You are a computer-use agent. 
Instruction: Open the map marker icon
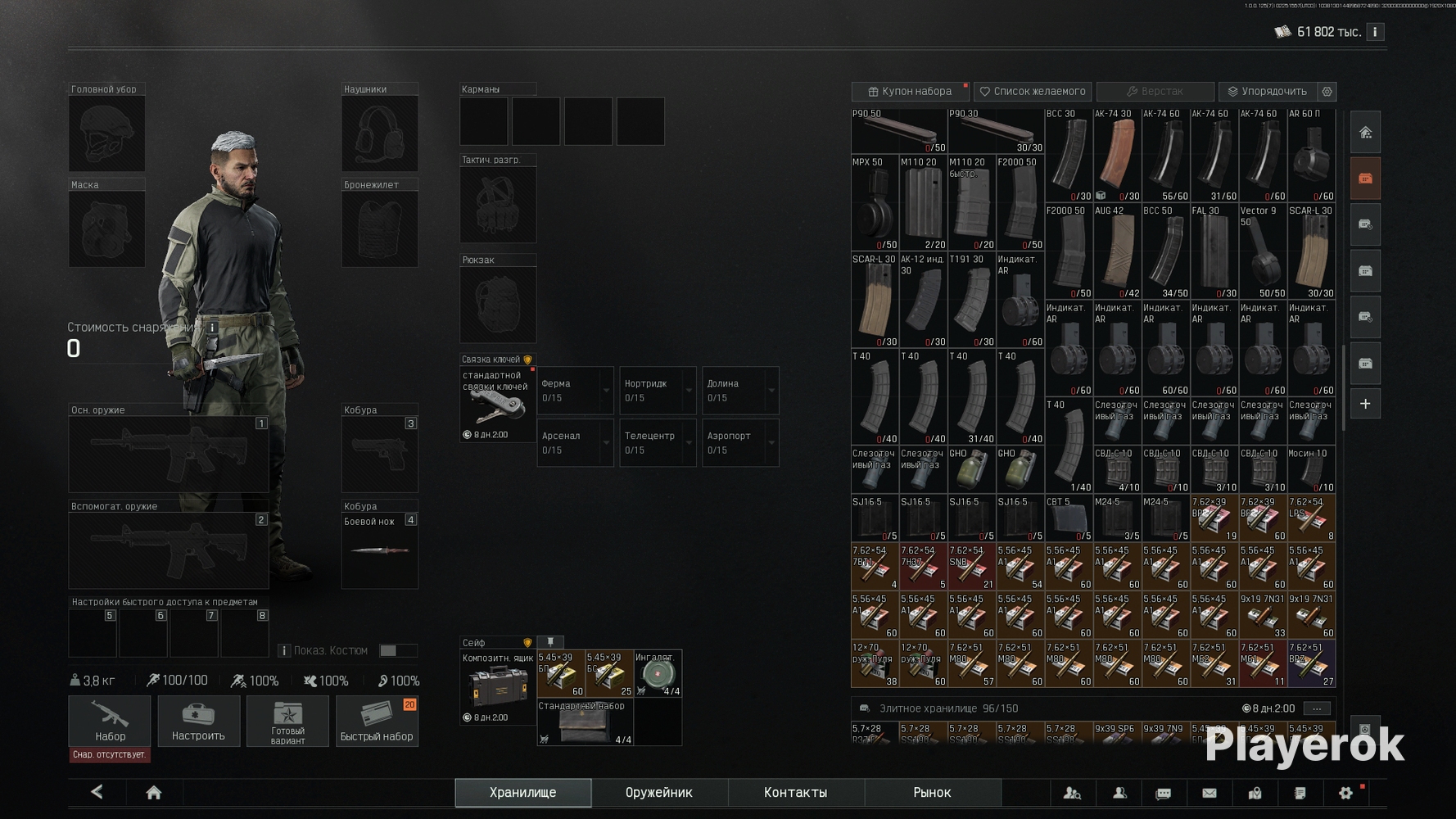click(x=1255, y=793)
